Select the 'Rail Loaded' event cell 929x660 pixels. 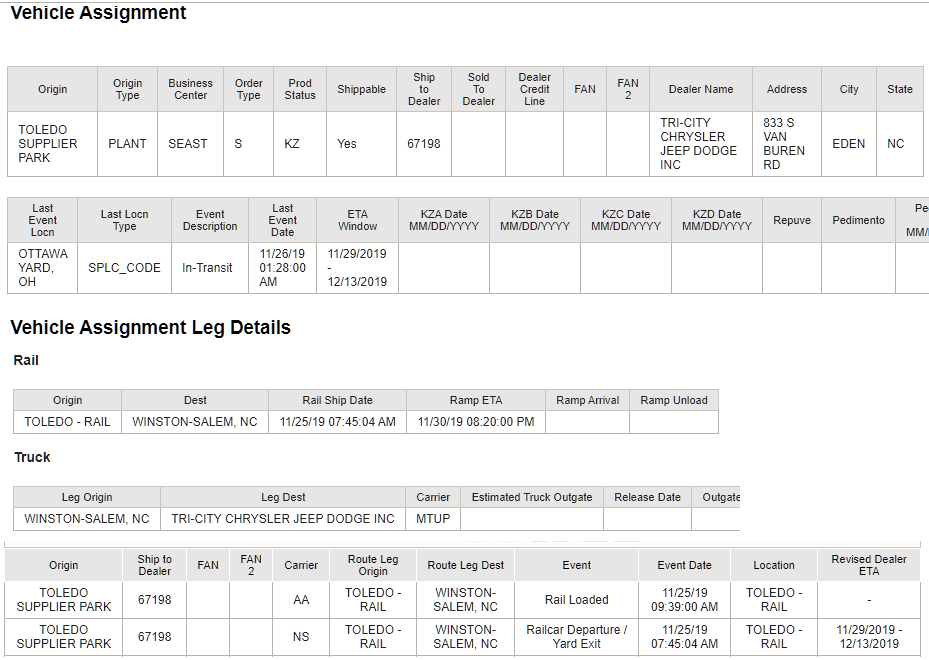[576, 600]
